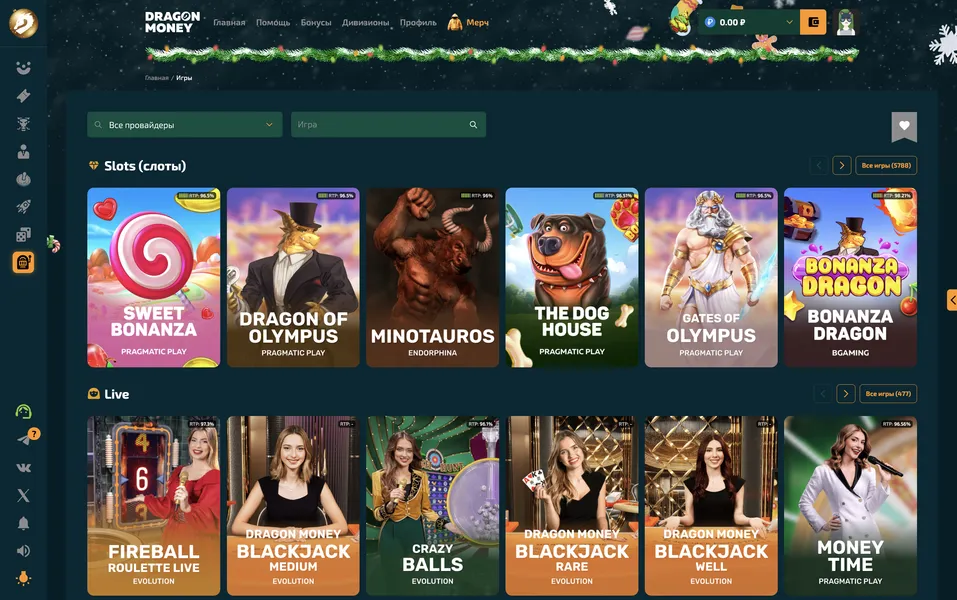
Task: Open the "Мерч" link in top navigation
Action: point(476,20)
